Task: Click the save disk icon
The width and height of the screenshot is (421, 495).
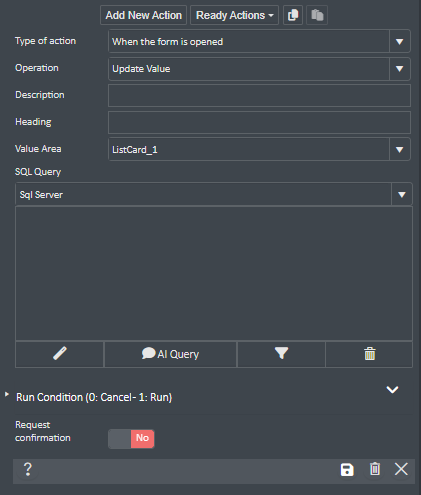Action: (x=347, y=470)
